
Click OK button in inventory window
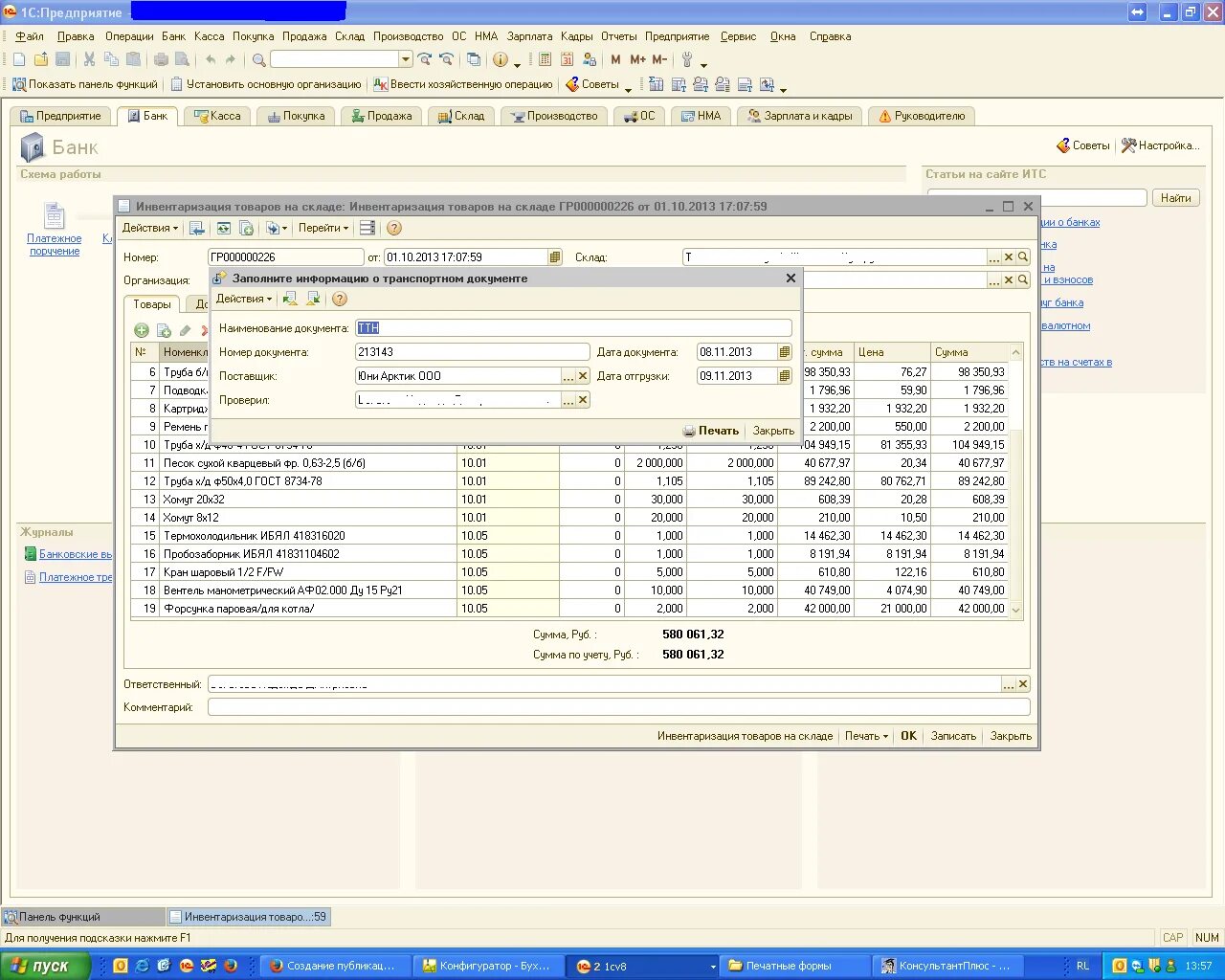(x=908, y=736)
